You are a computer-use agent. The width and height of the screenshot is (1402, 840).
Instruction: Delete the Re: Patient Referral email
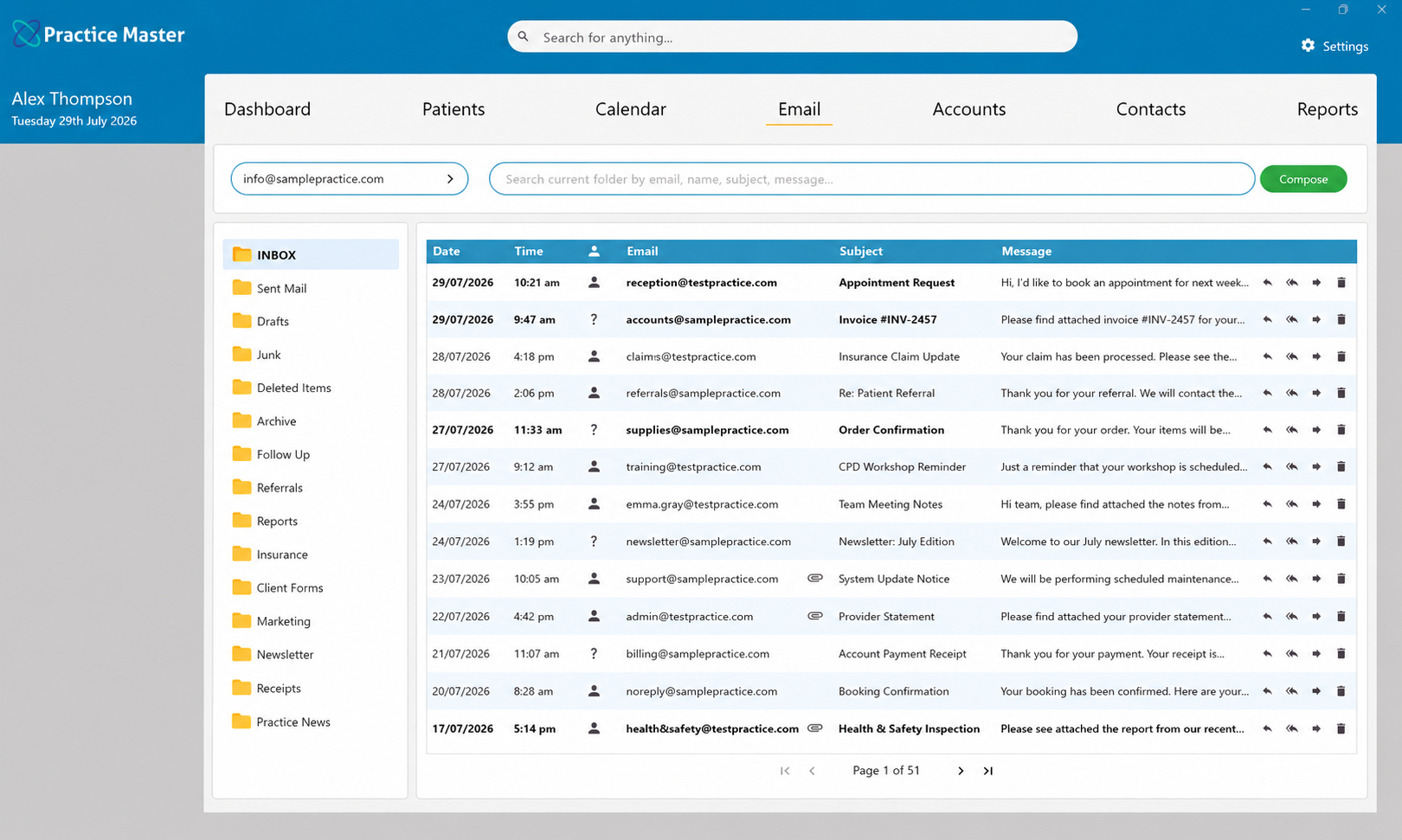click(1341, 393)
